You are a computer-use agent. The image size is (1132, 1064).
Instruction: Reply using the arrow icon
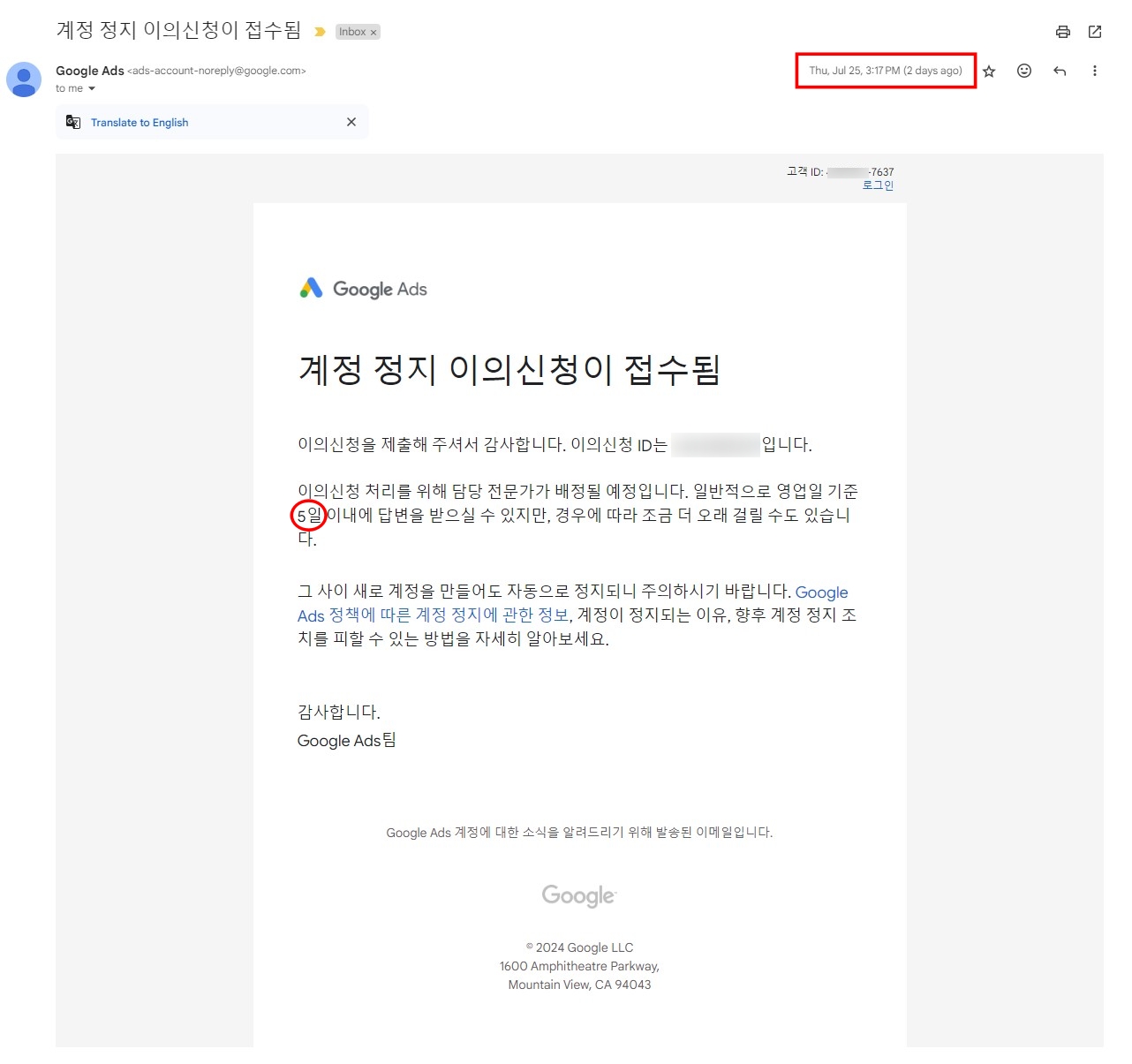tap(1060, 71)
